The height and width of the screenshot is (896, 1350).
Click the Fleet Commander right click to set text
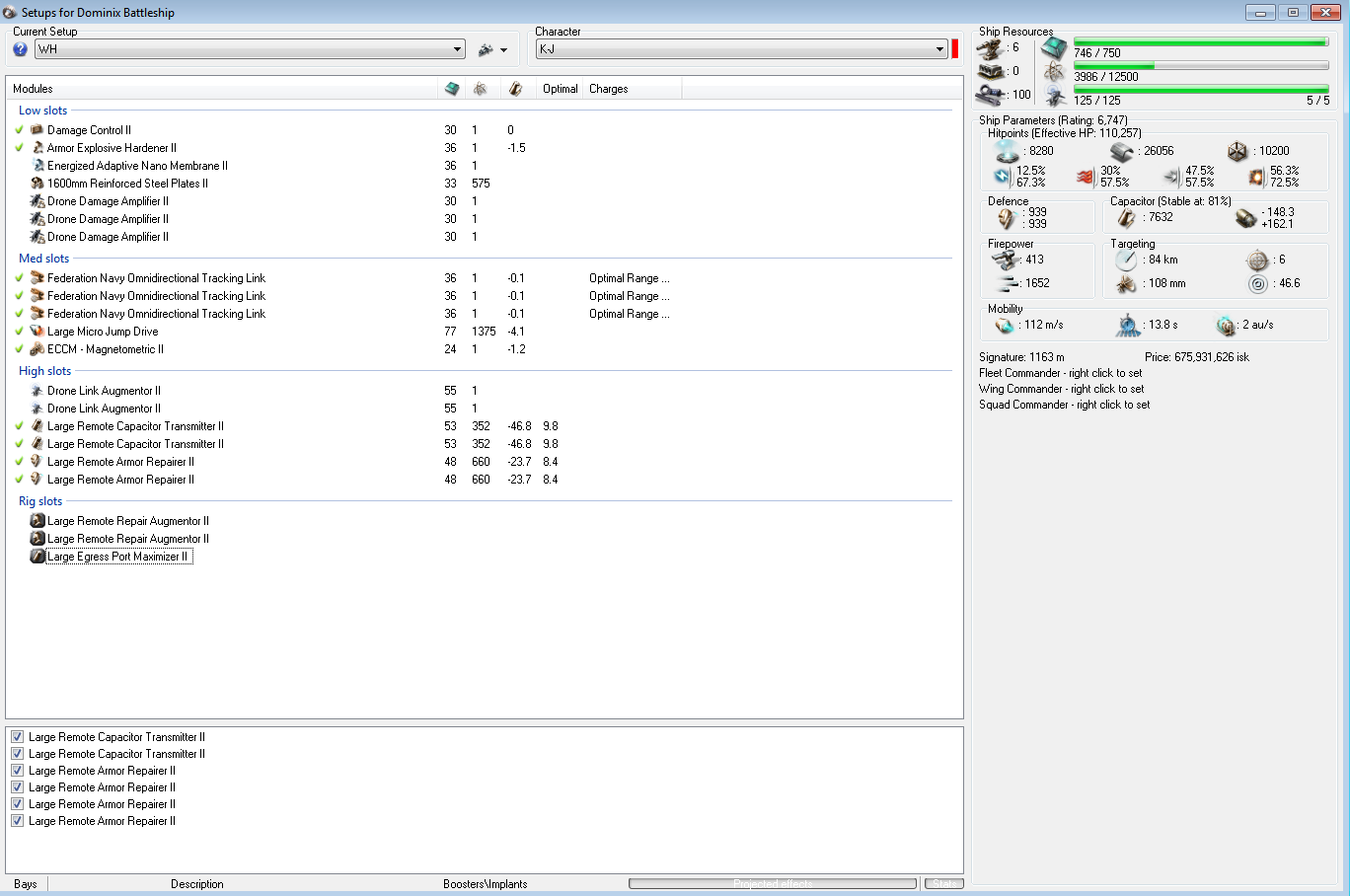click(x=1061, y=373)
